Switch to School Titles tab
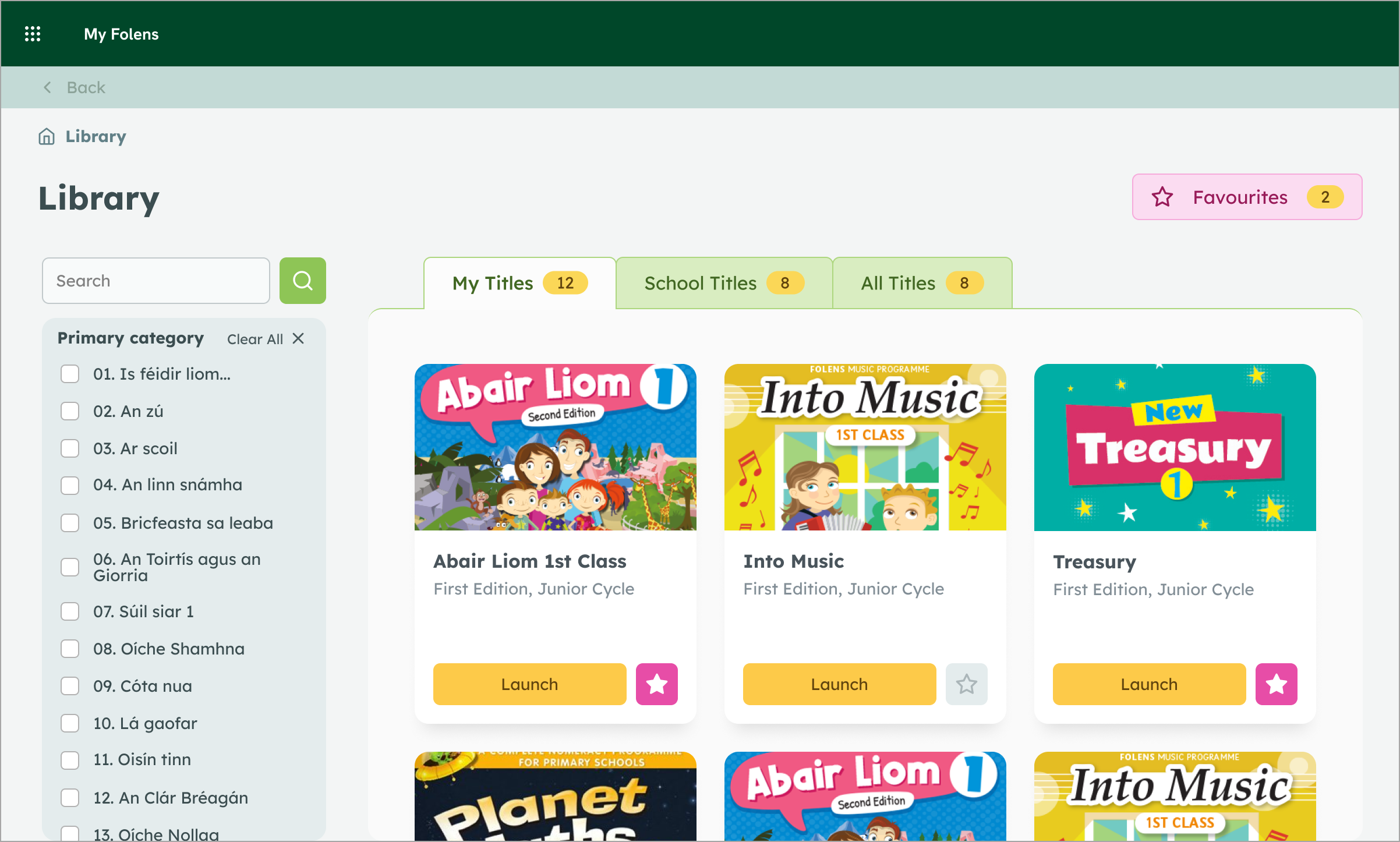The height and width of the screenshot is (842, 1400). pyautogui.click(x=723, y=283)
